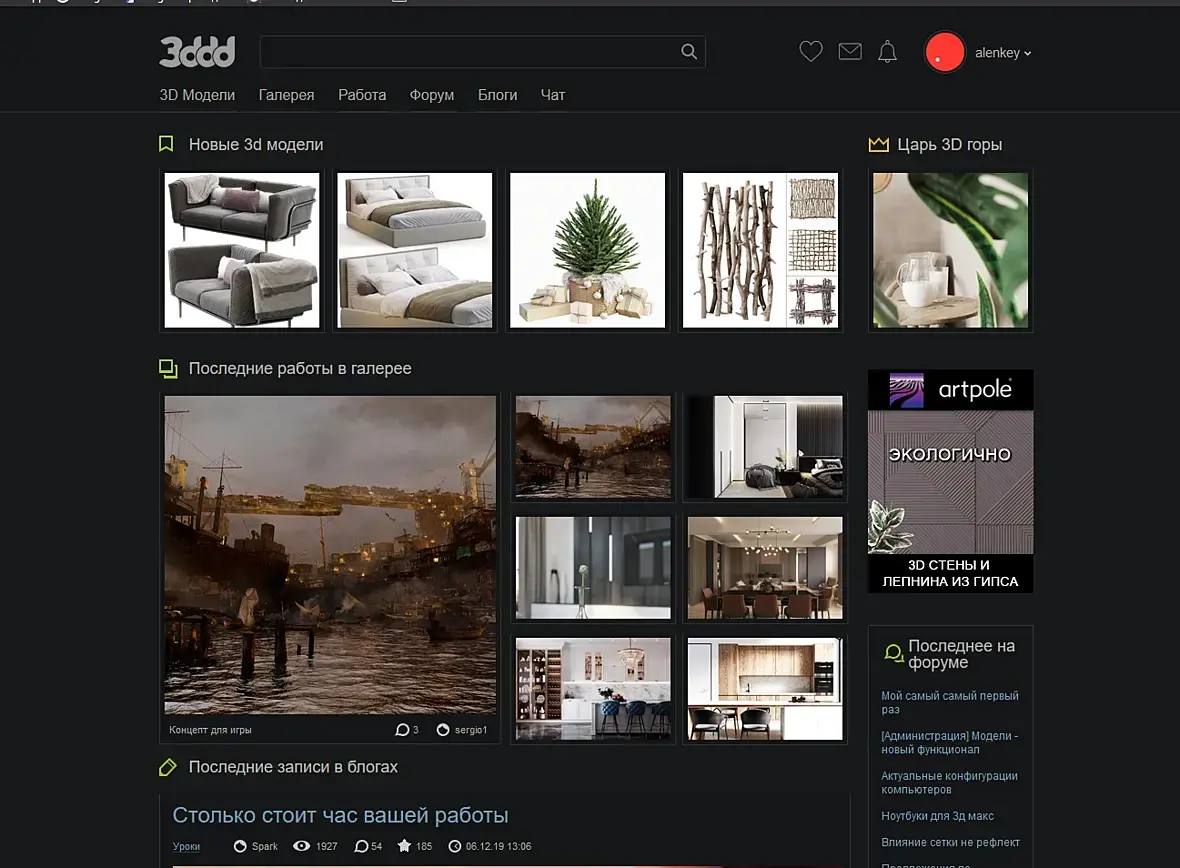Open the vase and dark panels thumbnail
The height and width of the screenshot is (868, 1180).
pyautogui.click(x=593, y=568)
